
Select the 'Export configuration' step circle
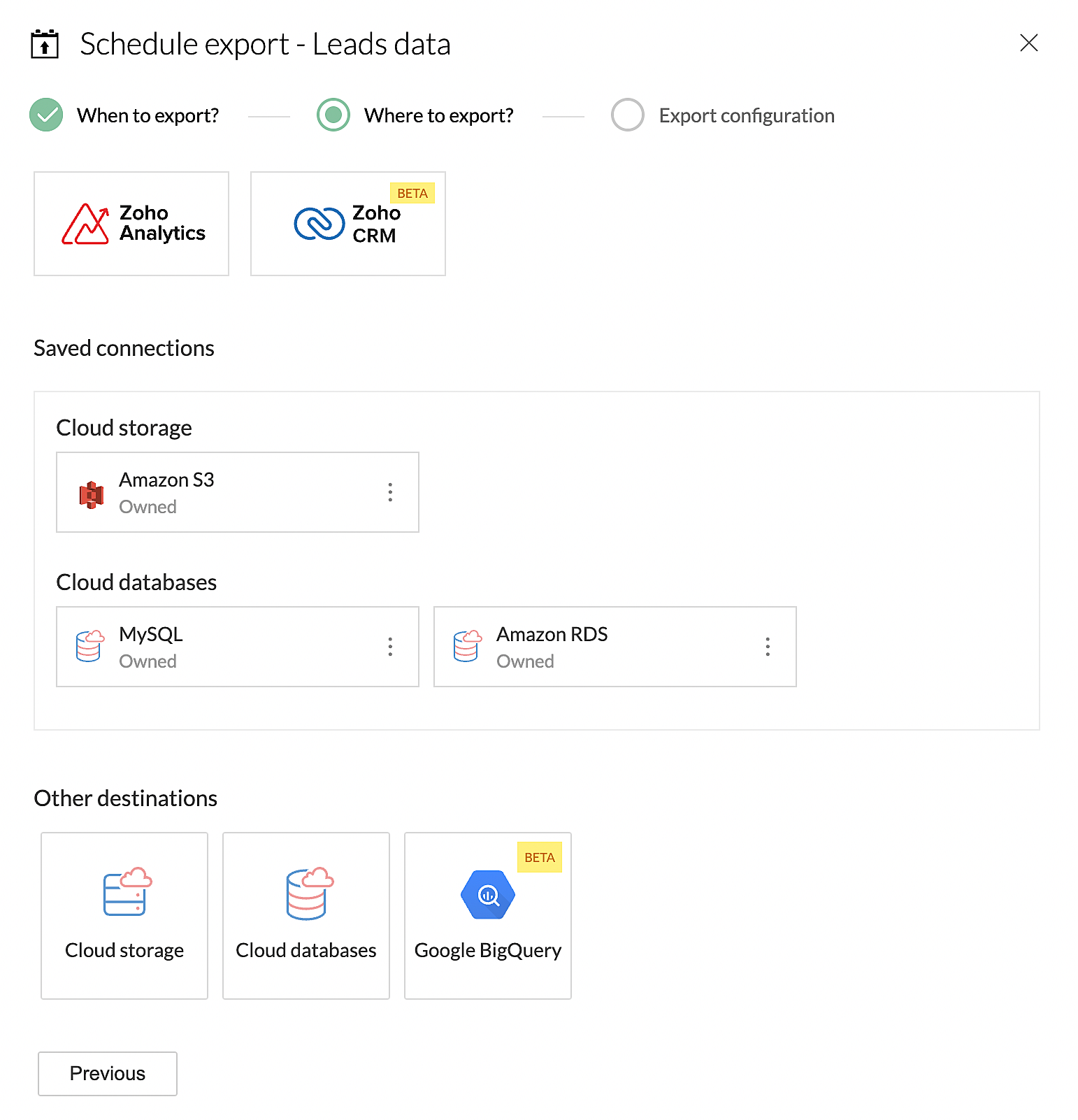pos(628,115)
